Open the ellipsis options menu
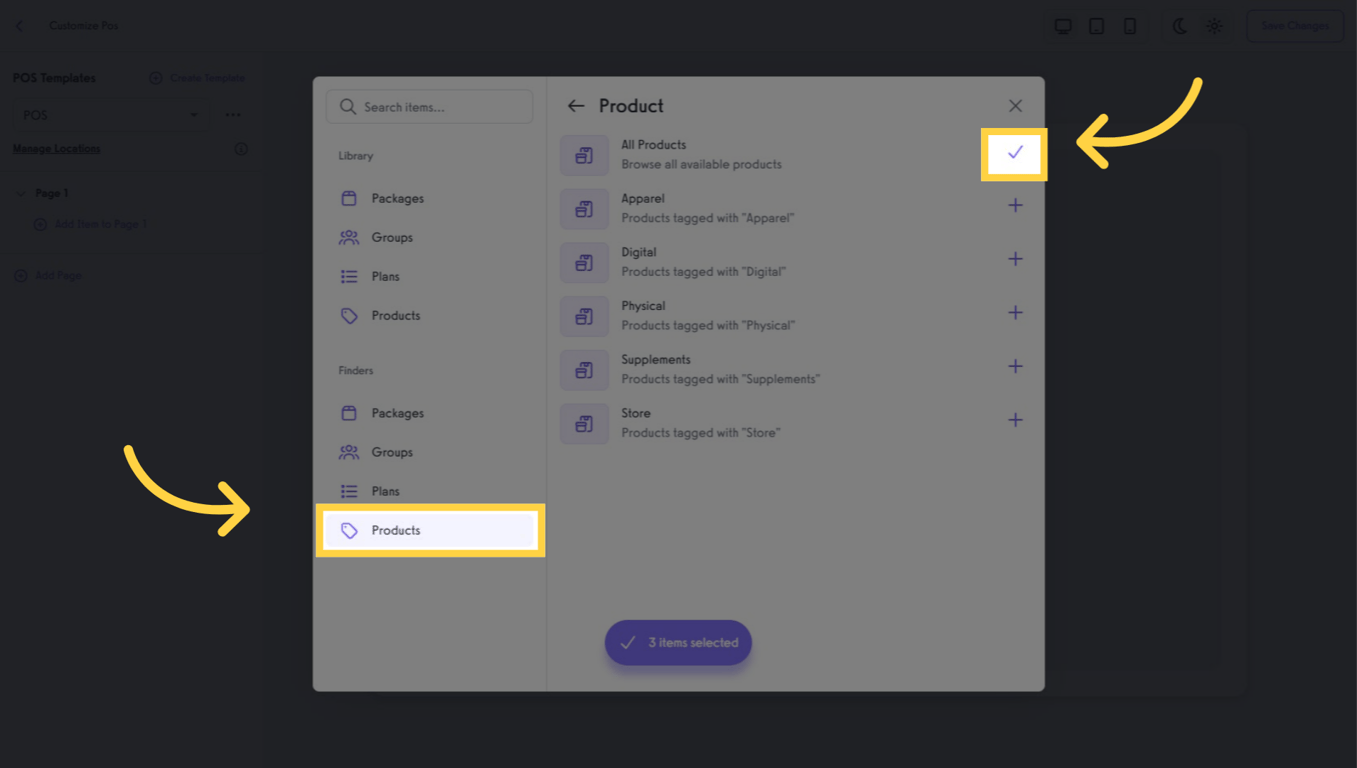The height and width of the screenshot is (768, 1357). click(x=233, y=114)
